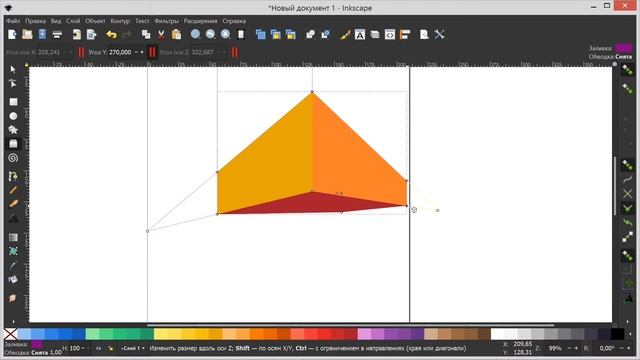Screen dimensions: 640x360
Task: Open Inkscape preferences wrench icon
Action: click(440, 35)
